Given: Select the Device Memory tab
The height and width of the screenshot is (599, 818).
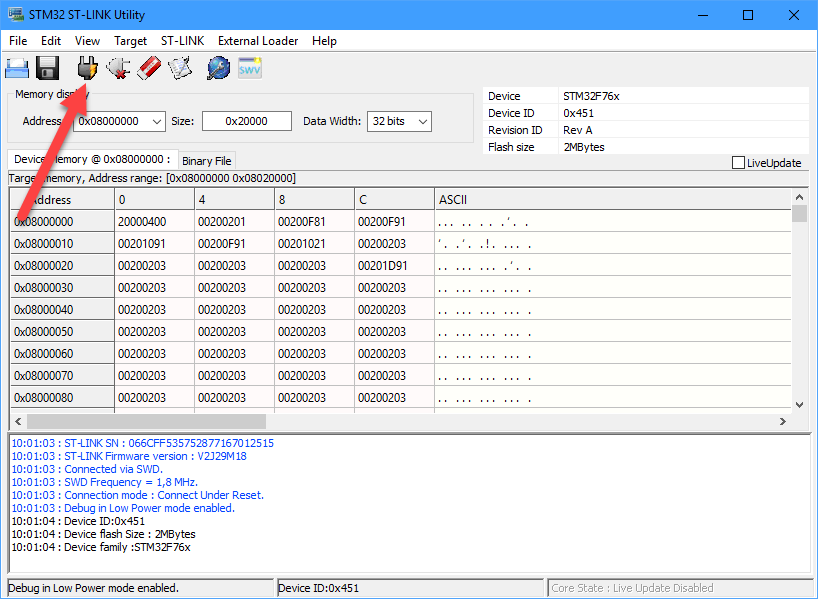Looking at the screenshot, I should click(x=92, y=159).
